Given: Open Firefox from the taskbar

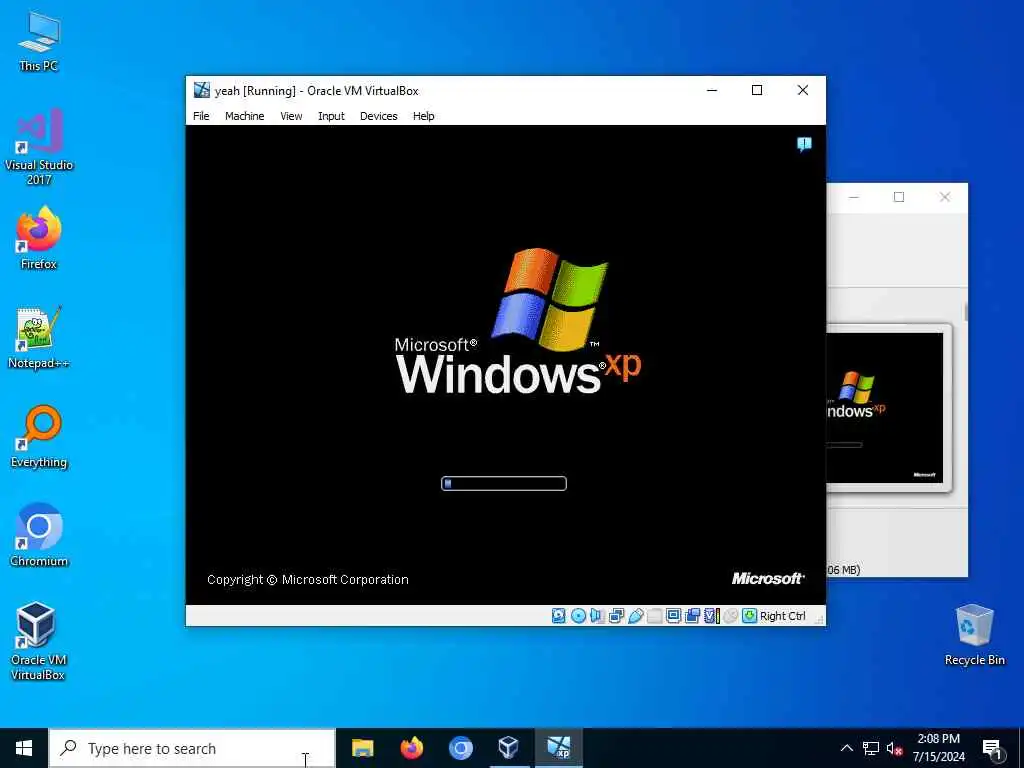Looking at the screenshot, I should (411, 748).
